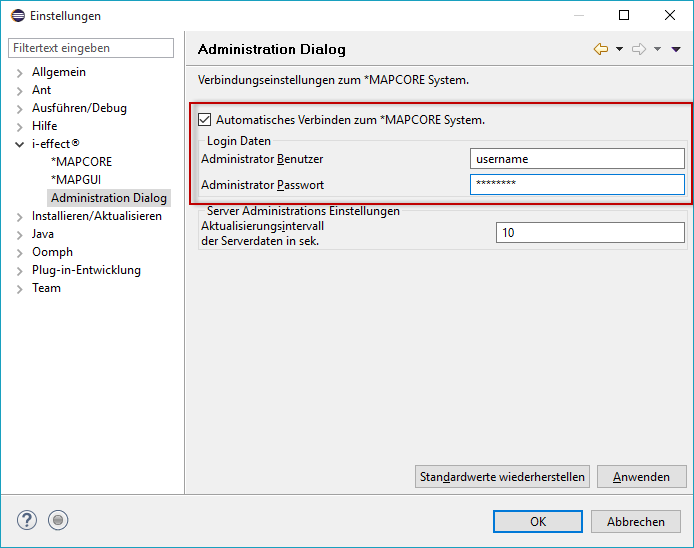Focus the Administrator Passwort field
The height and width of the screenshot is (548, 694).
tap(577, 184)
